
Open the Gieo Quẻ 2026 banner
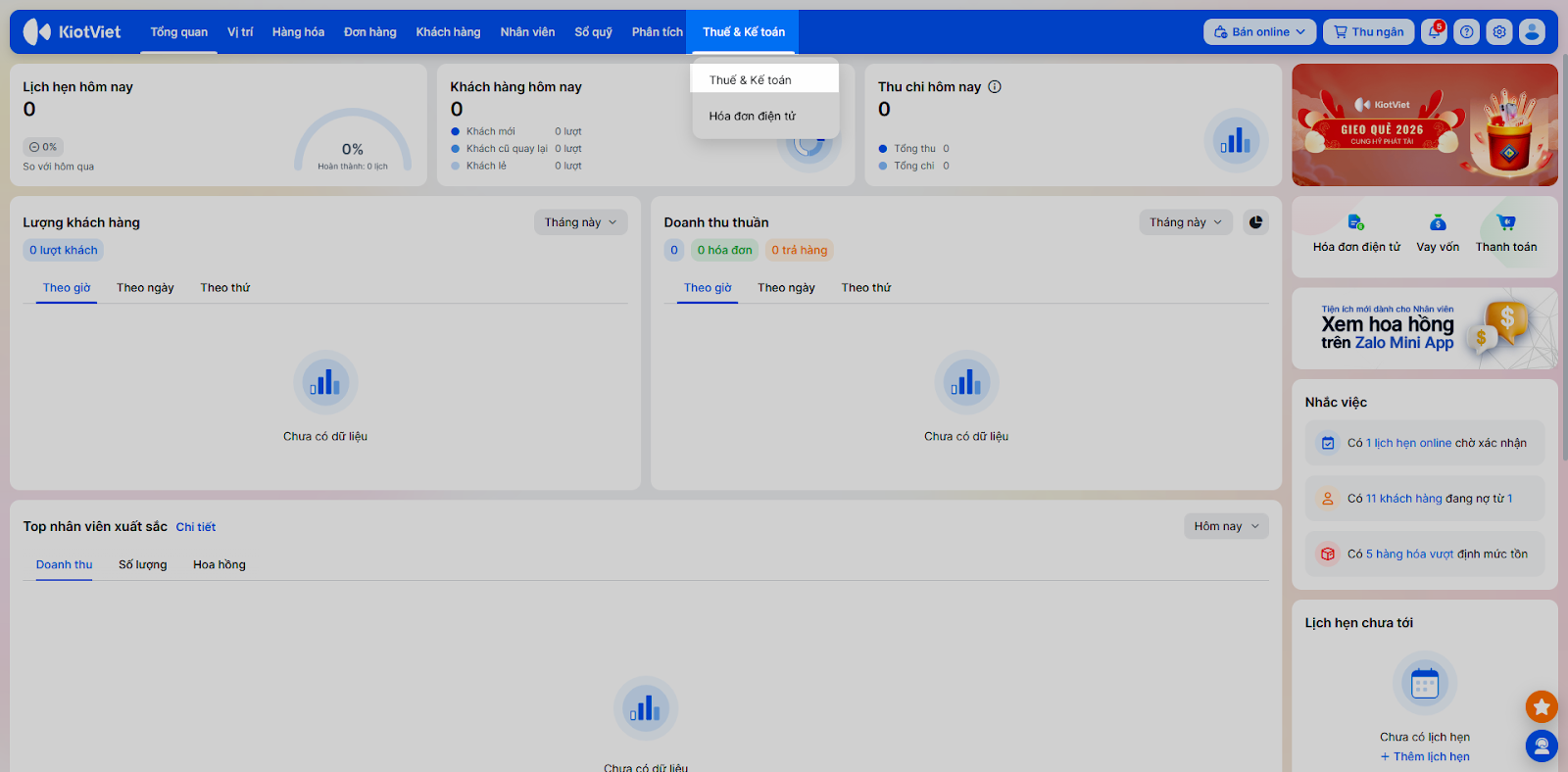click(1425, 125)
